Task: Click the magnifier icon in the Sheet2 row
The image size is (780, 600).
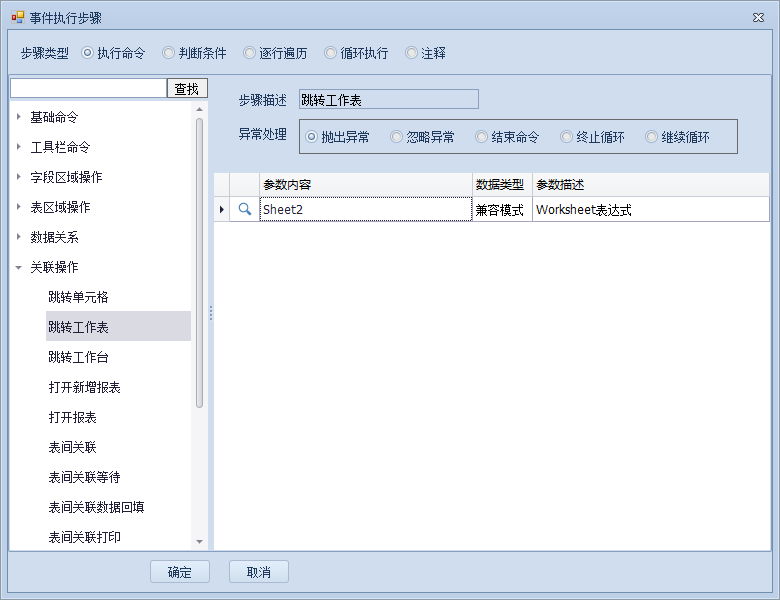Action: [244, 210]
